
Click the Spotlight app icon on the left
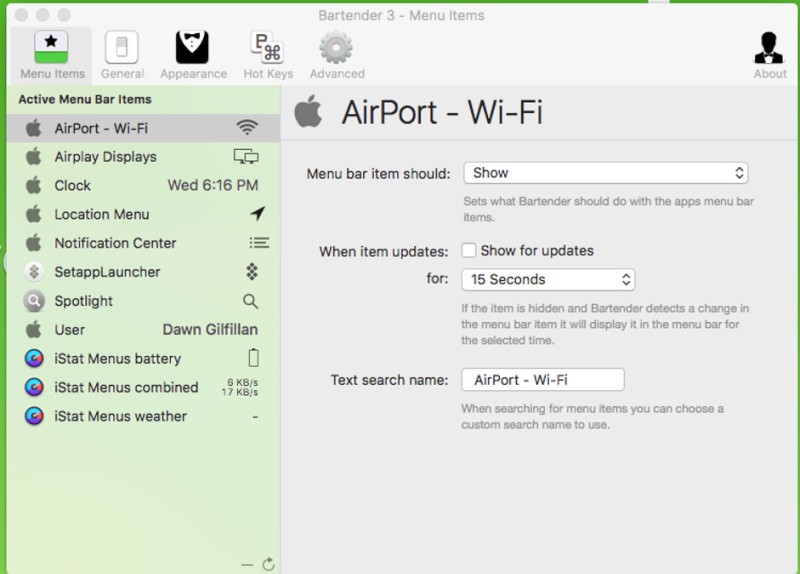tap(34, 301)
